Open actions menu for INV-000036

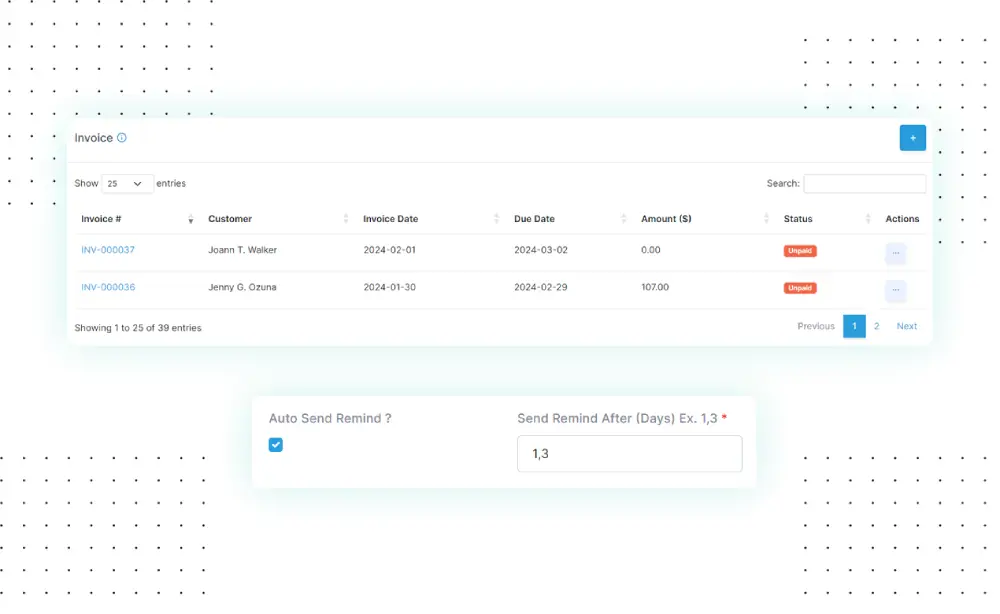[895, 290]
